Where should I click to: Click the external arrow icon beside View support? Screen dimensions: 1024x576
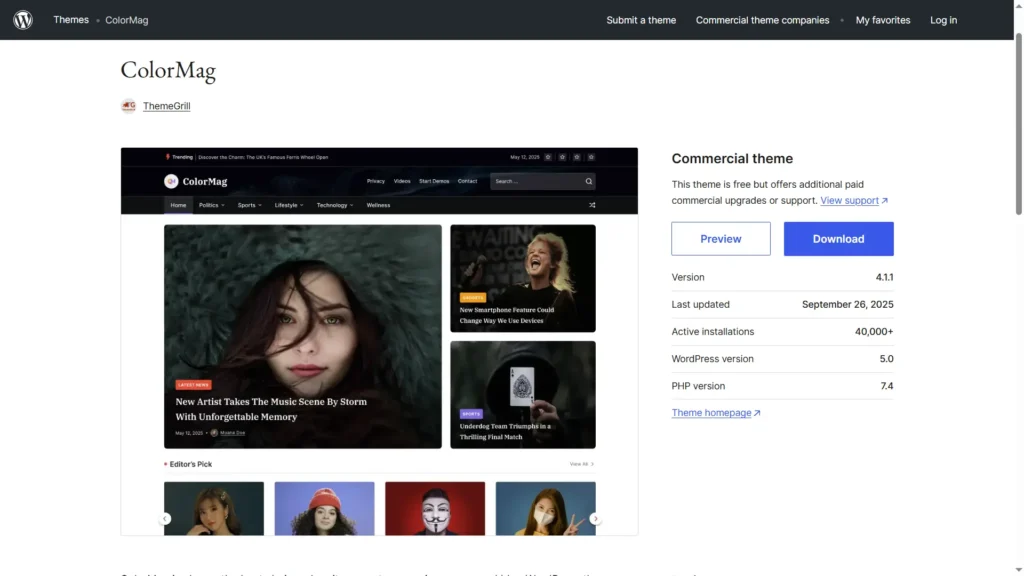tap(884, 200)
